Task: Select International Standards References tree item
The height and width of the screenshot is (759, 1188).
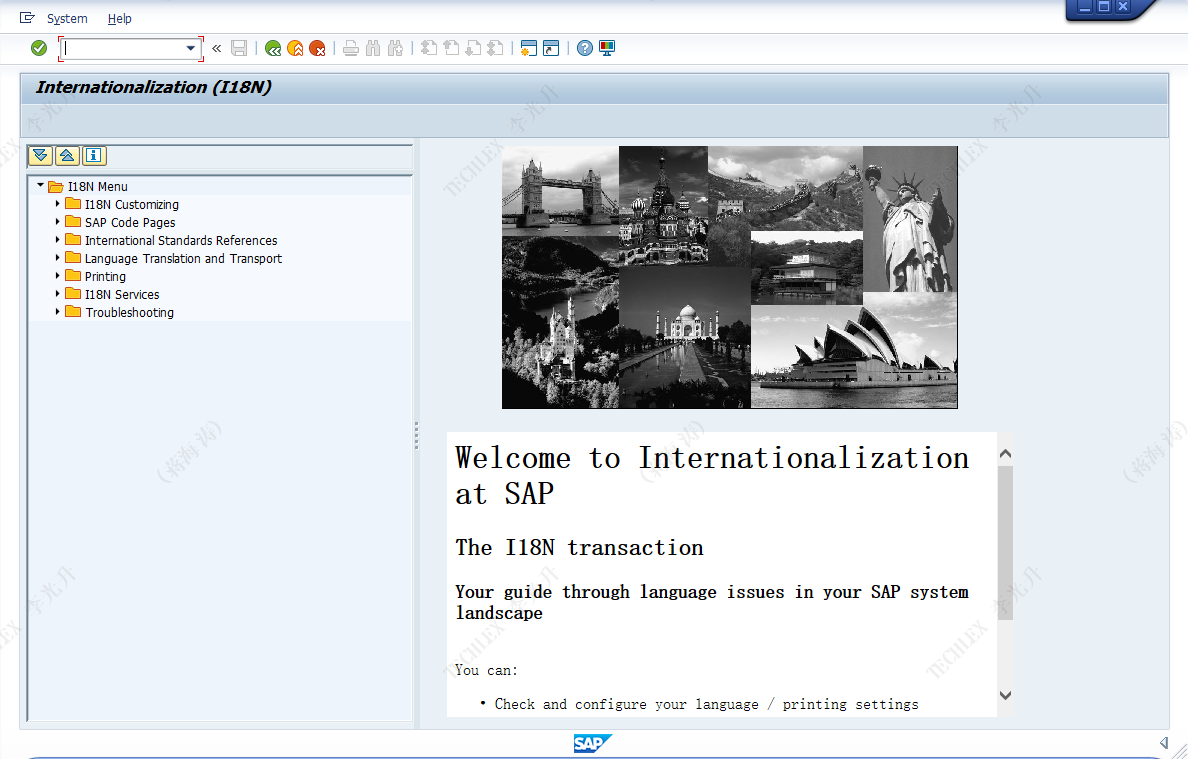Action: click(x=181, y=241)
